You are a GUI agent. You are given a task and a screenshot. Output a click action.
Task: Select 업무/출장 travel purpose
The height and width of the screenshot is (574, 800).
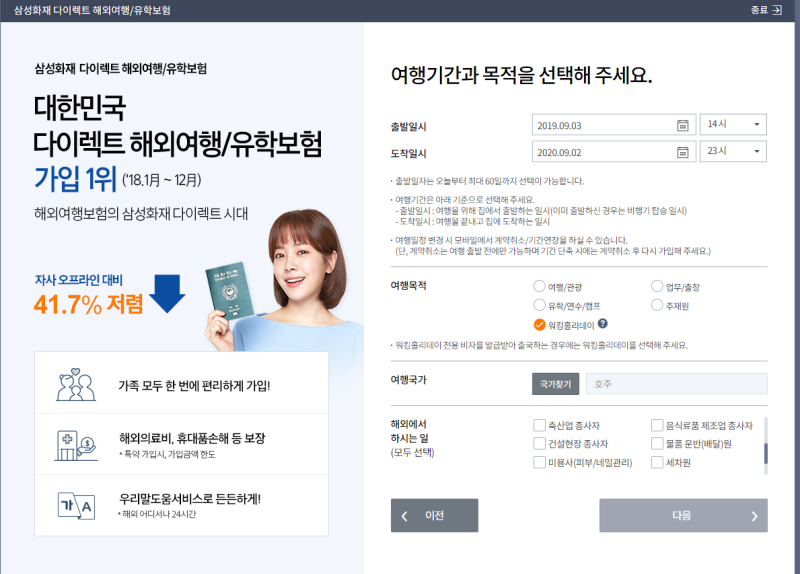coord(657,286)
